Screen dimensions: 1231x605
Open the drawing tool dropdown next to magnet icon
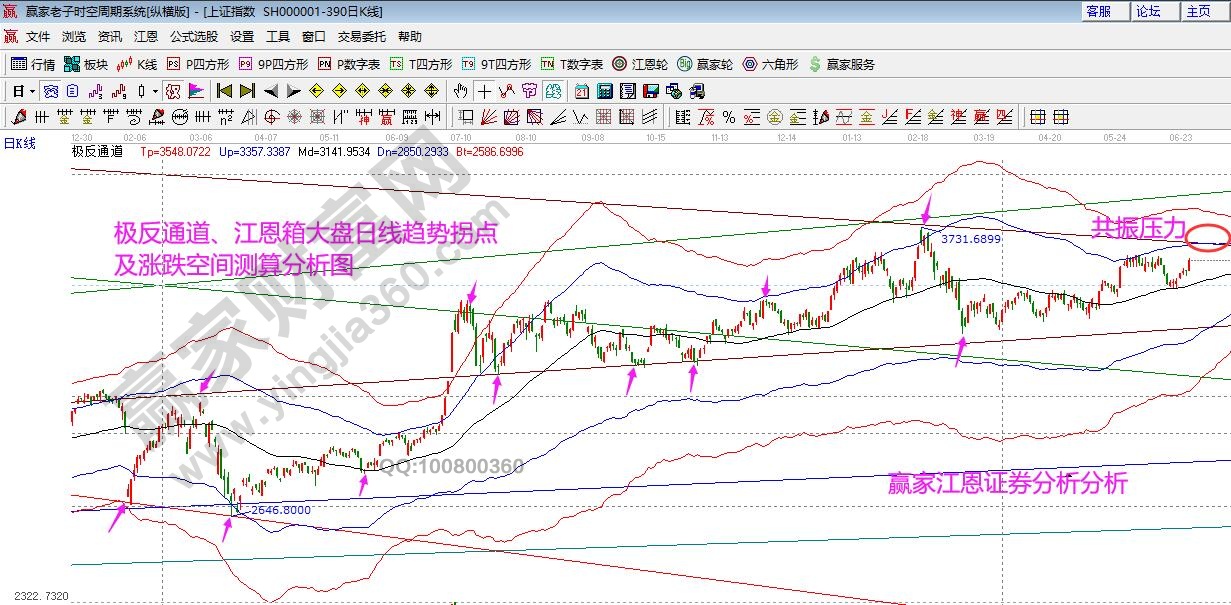point(155,88)
